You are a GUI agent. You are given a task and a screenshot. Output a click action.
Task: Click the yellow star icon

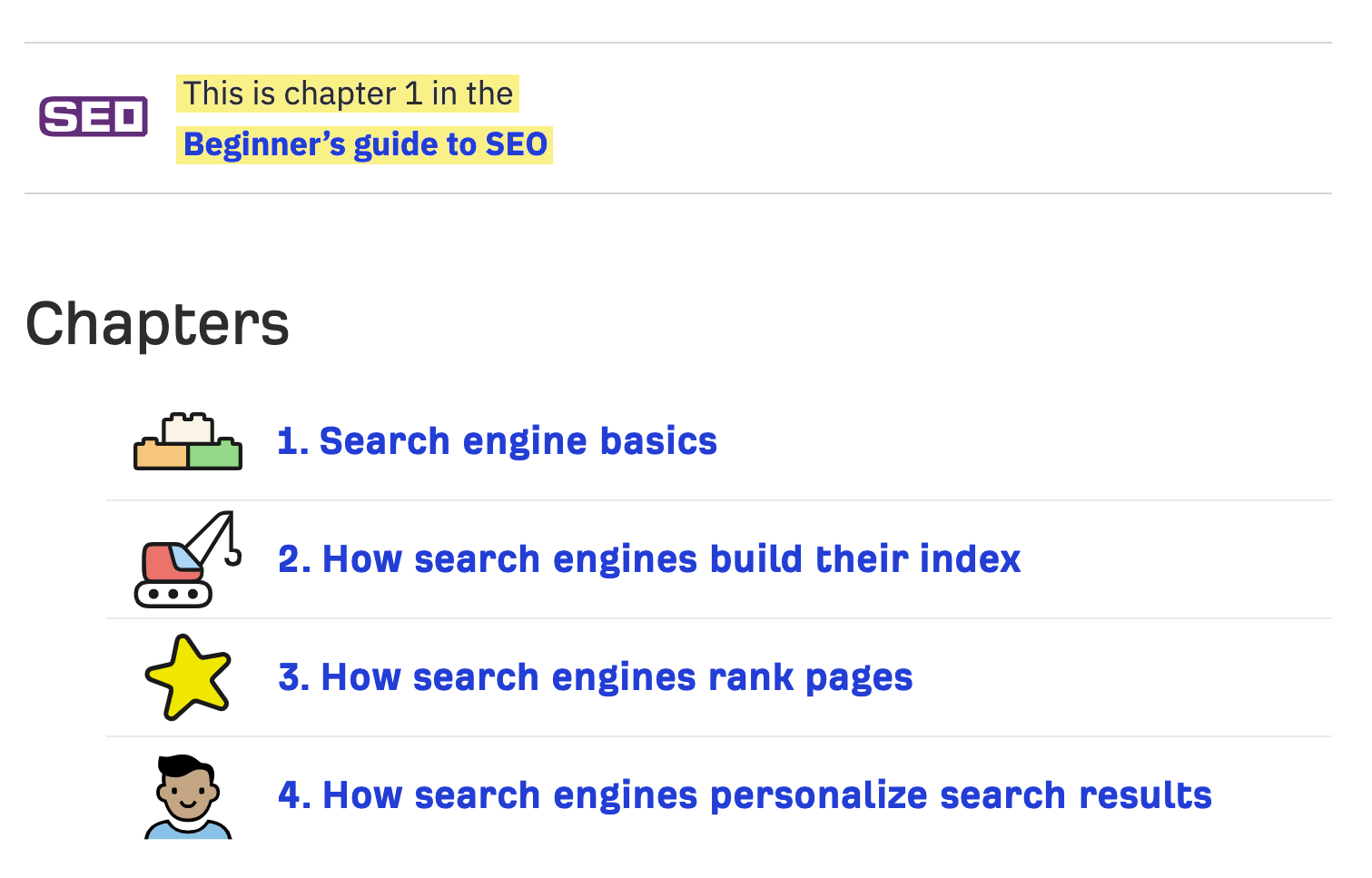[x=188, y=677]
